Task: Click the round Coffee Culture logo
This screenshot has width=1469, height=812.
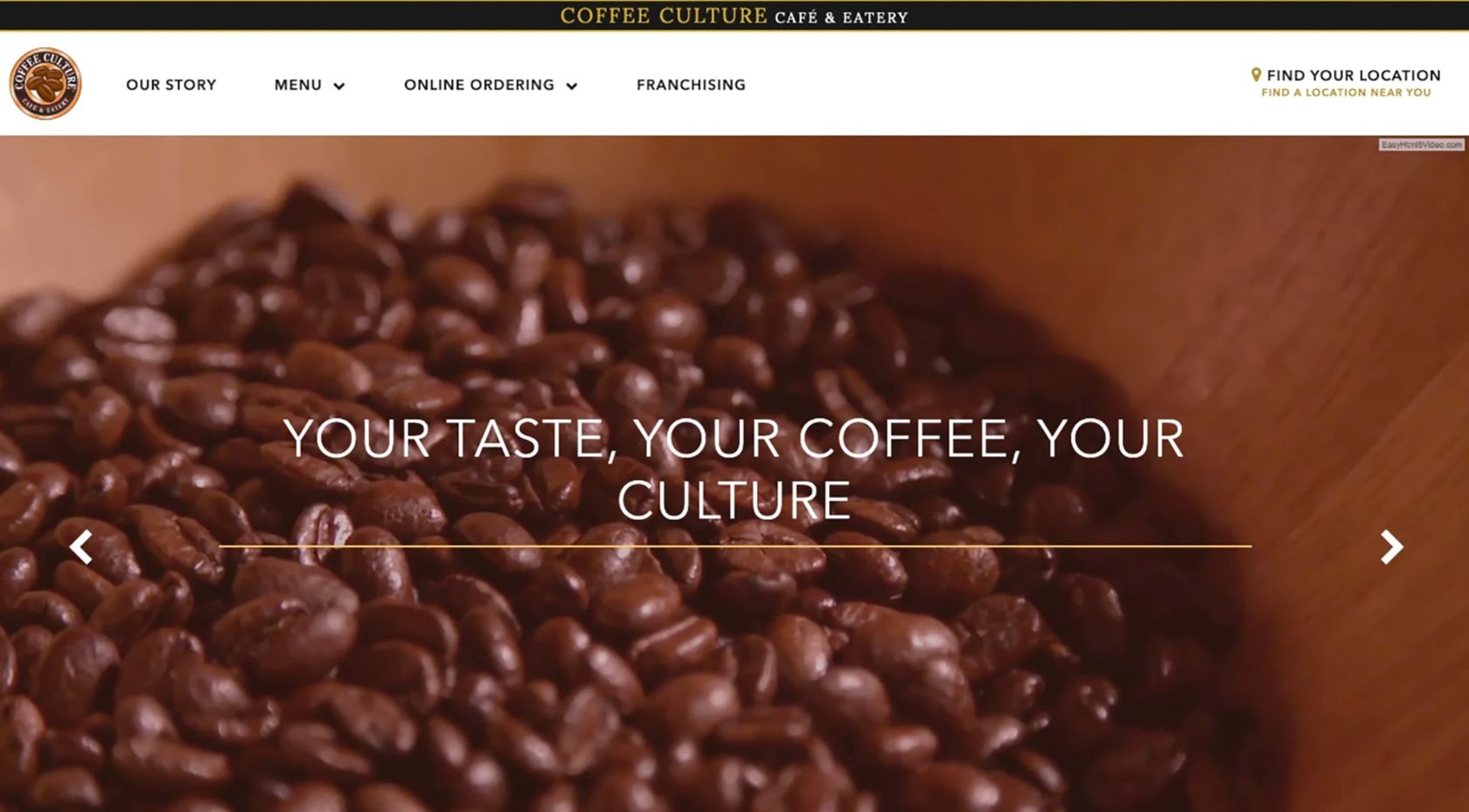Action: click(45, 84)
